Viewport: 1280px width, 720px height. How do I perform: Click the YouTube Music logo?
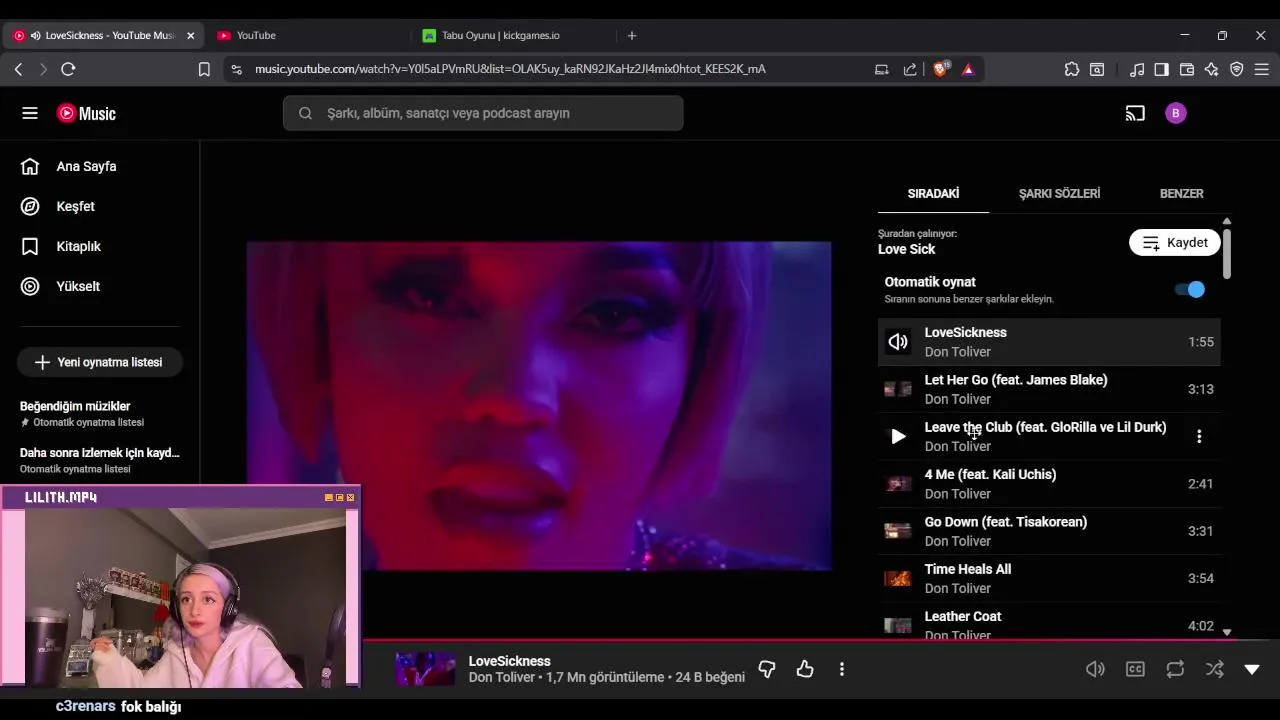(87, 113)
